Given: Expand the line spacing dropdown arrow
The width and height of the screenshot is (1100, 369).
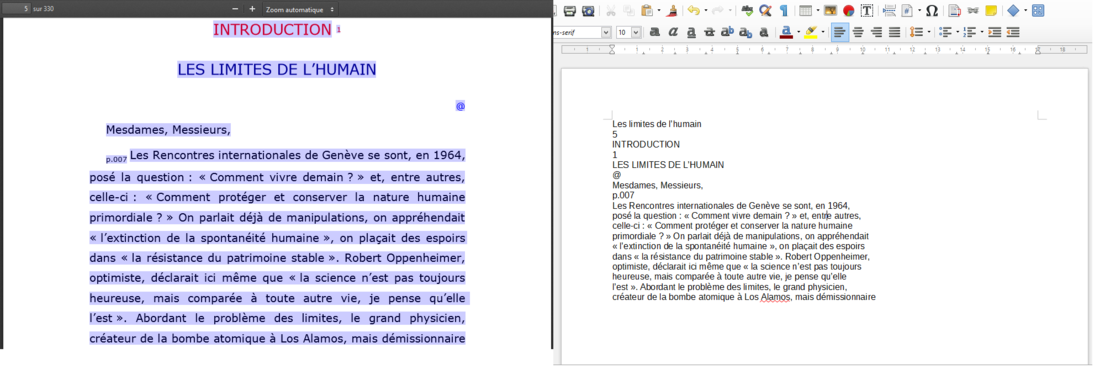Looking at the screenshot, I should (x=929, y=32).
